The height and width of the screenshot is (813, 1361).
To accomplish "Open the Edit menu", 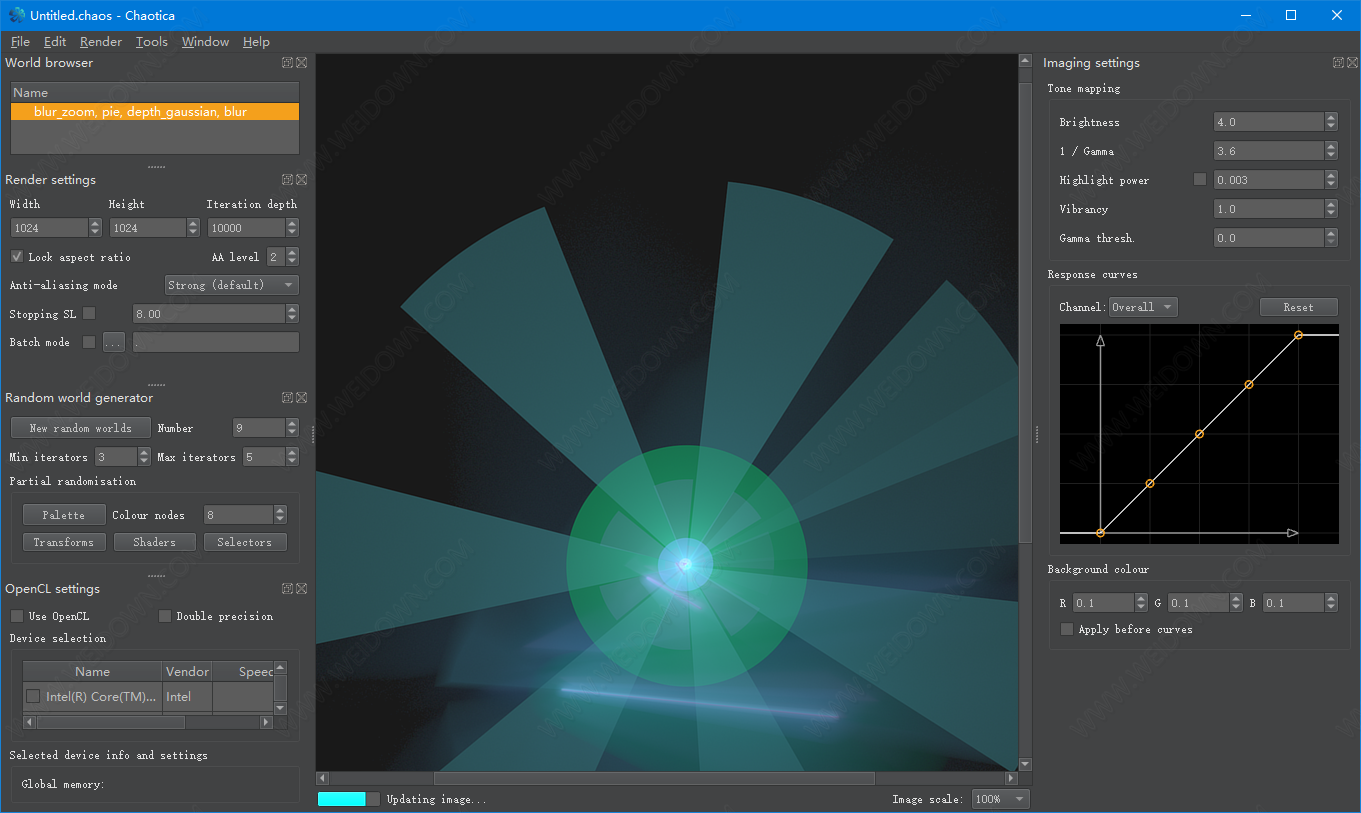I will 55,41.
